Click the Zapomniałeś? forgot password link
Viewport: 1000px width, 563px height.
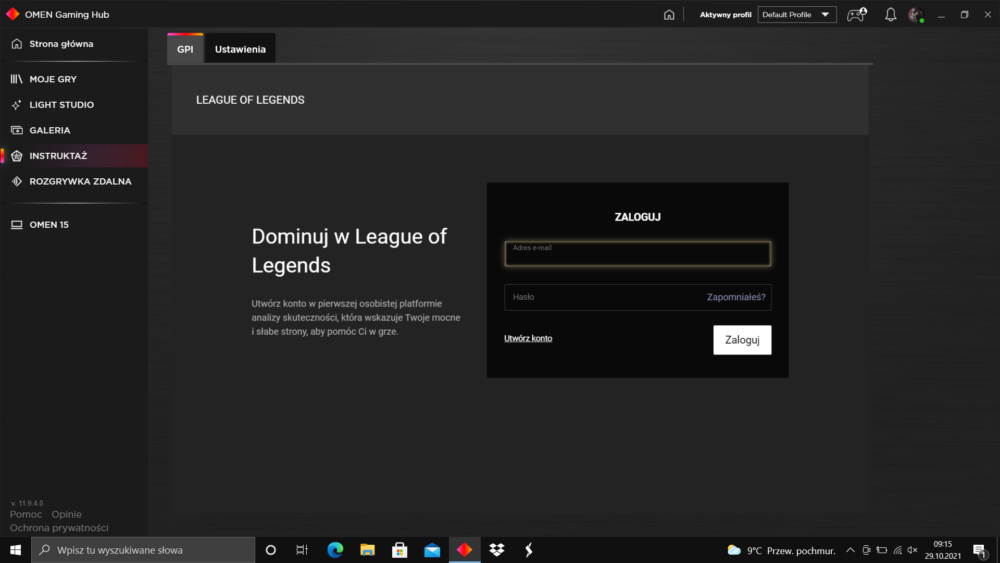point(736,297)
